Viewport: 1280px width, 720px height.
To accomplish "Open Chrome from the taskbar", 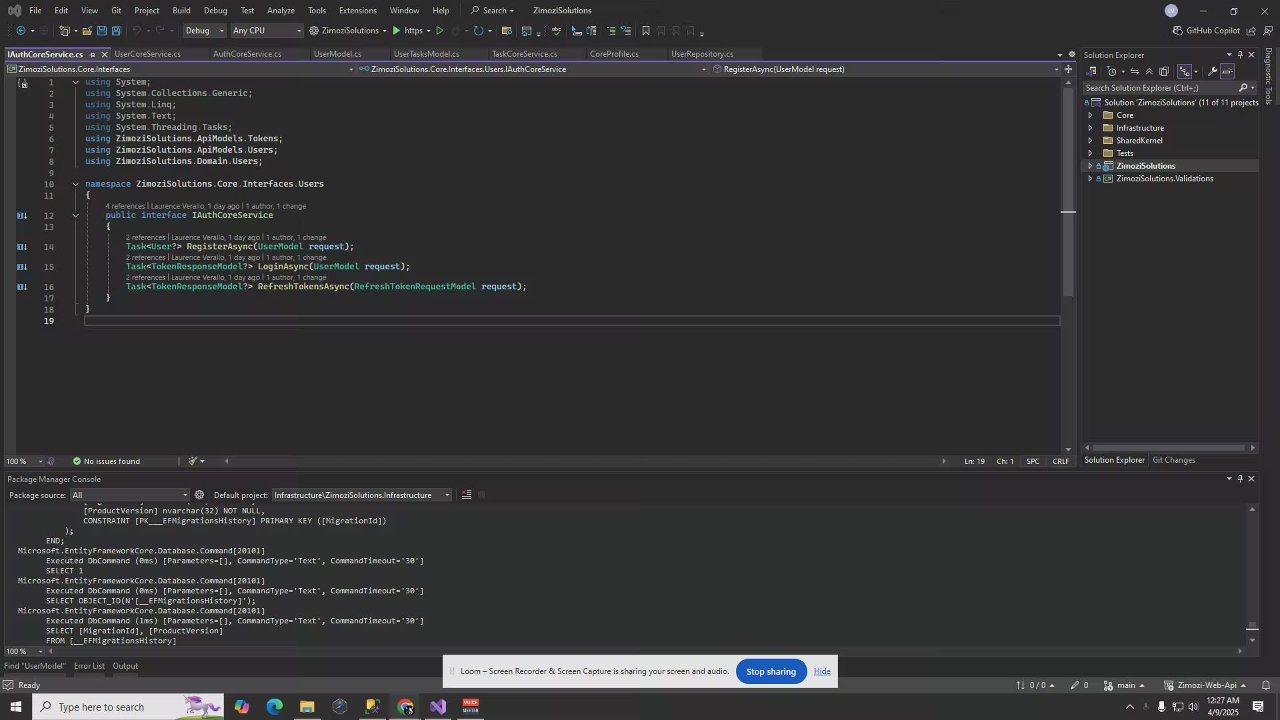I will (x=405, y=707).
